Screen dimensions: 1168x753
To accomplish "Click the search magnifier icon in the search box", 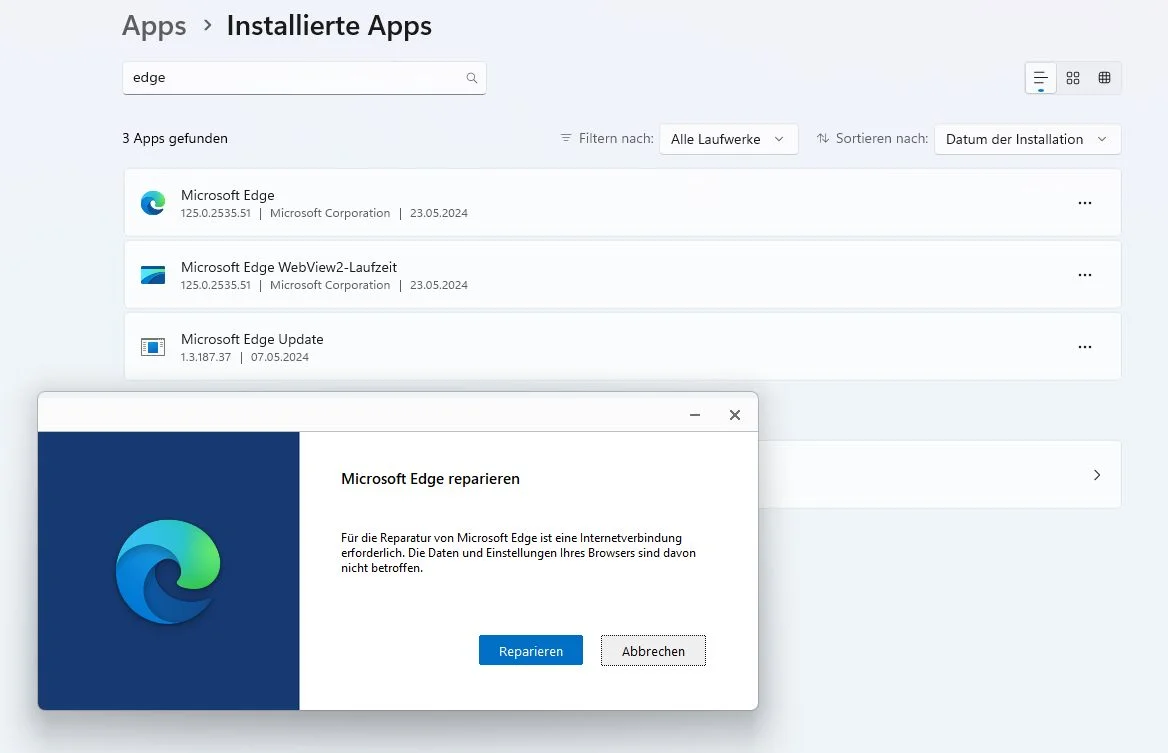I will coord(472,78).
